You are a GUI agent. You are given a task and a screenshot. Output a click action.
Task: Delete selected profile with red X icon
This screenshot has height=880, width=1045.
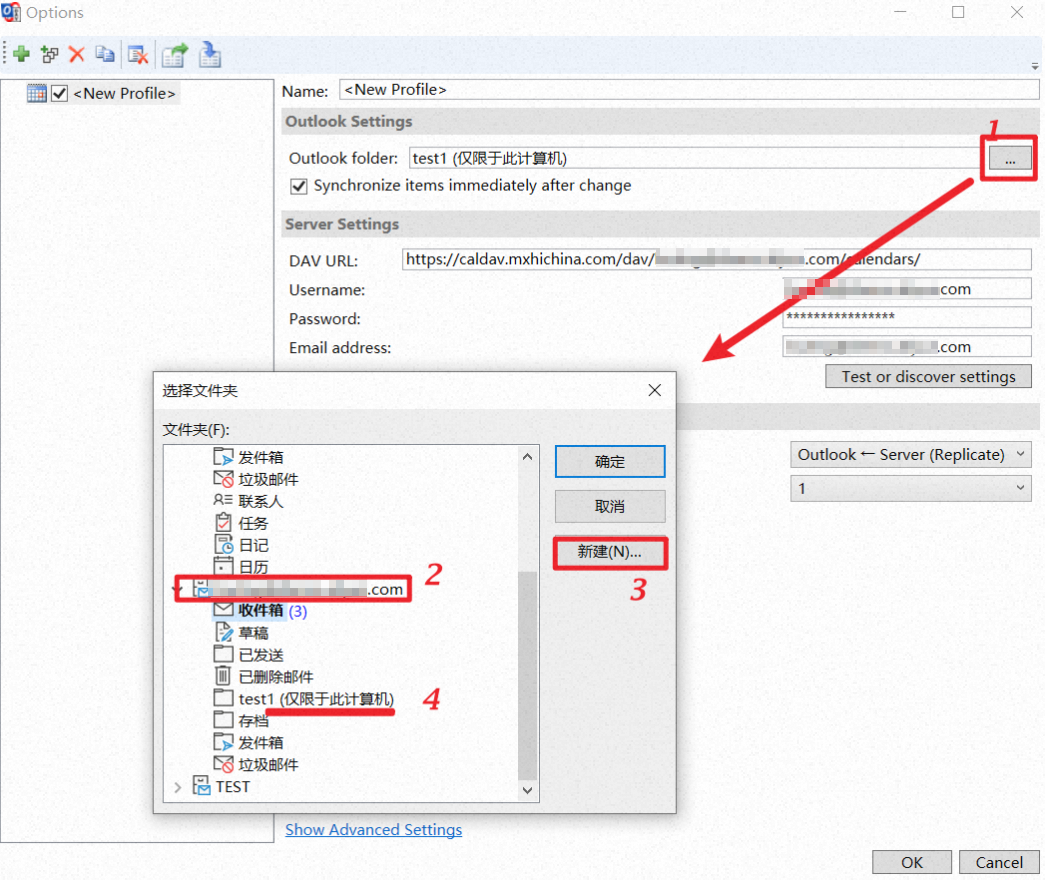pyautogui.click(x=77, y=54)
